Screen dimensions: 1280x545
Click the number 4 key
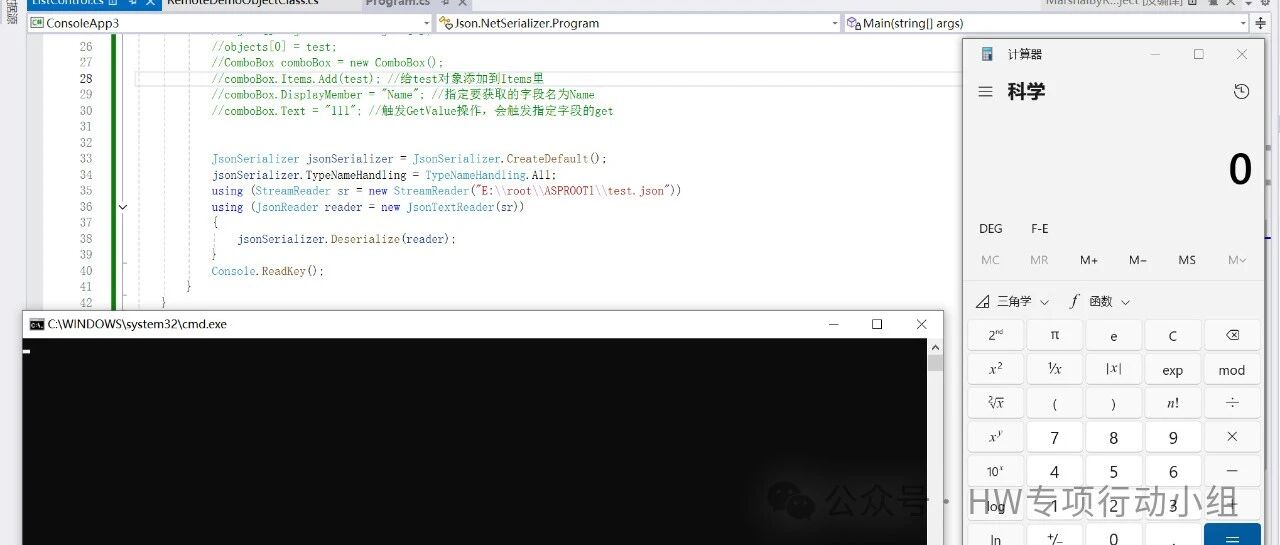pos(1054,471)
